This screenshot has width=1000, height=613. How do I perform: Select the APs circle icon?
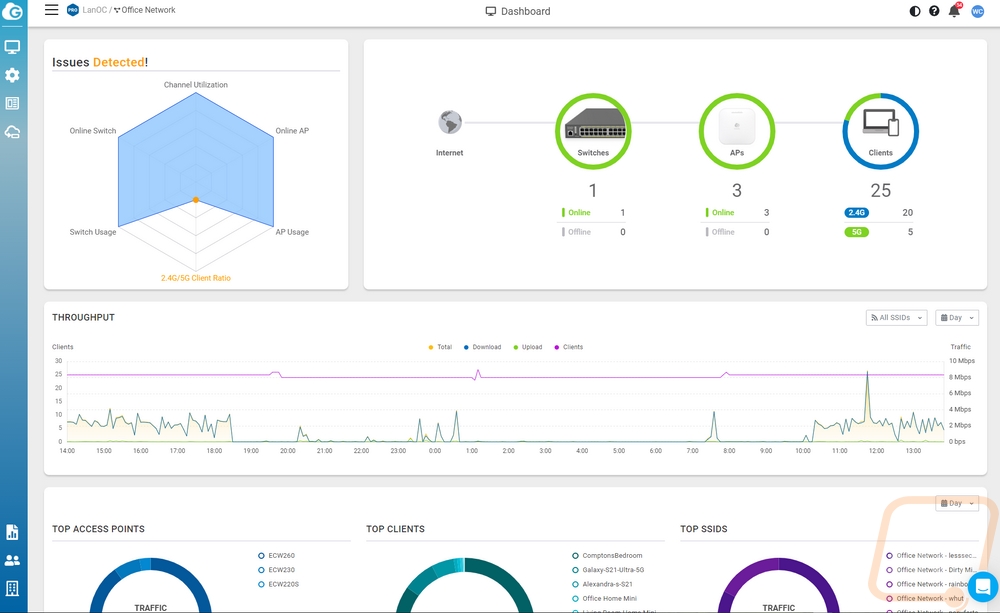click(x=737, y=131)
